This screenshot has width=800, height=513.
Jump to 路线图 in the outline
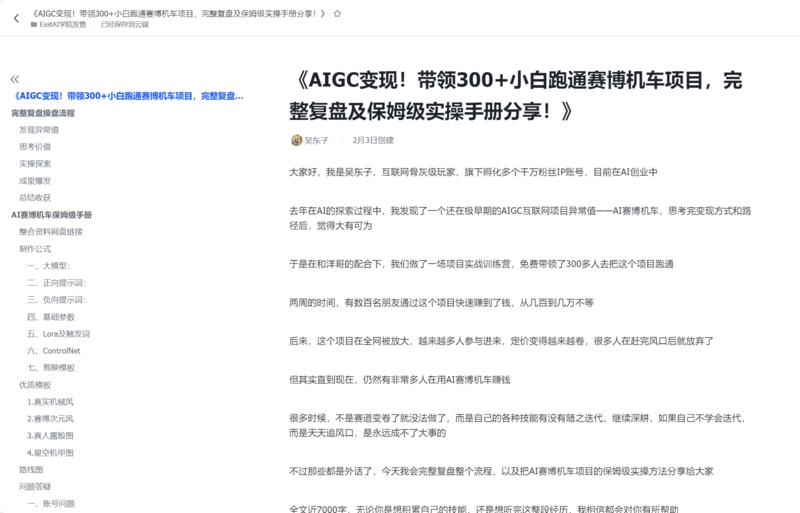coord(31,470)
